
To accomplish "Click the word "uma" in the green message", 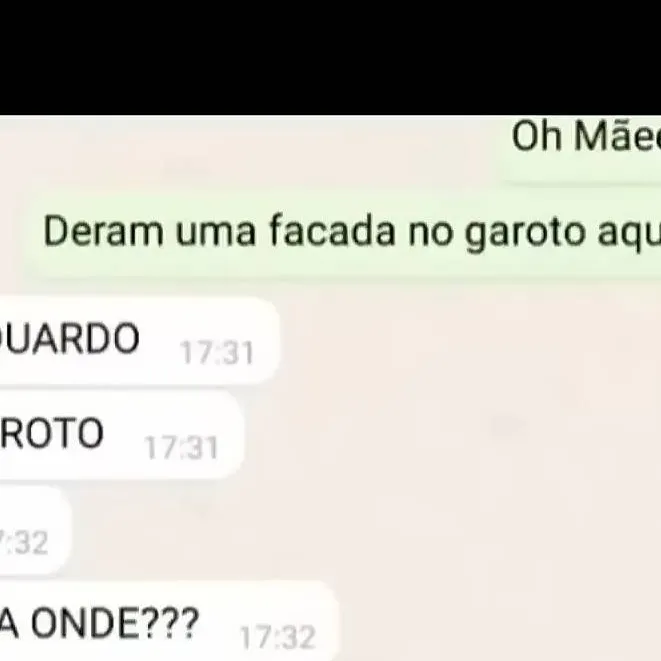I will (216, 234).
